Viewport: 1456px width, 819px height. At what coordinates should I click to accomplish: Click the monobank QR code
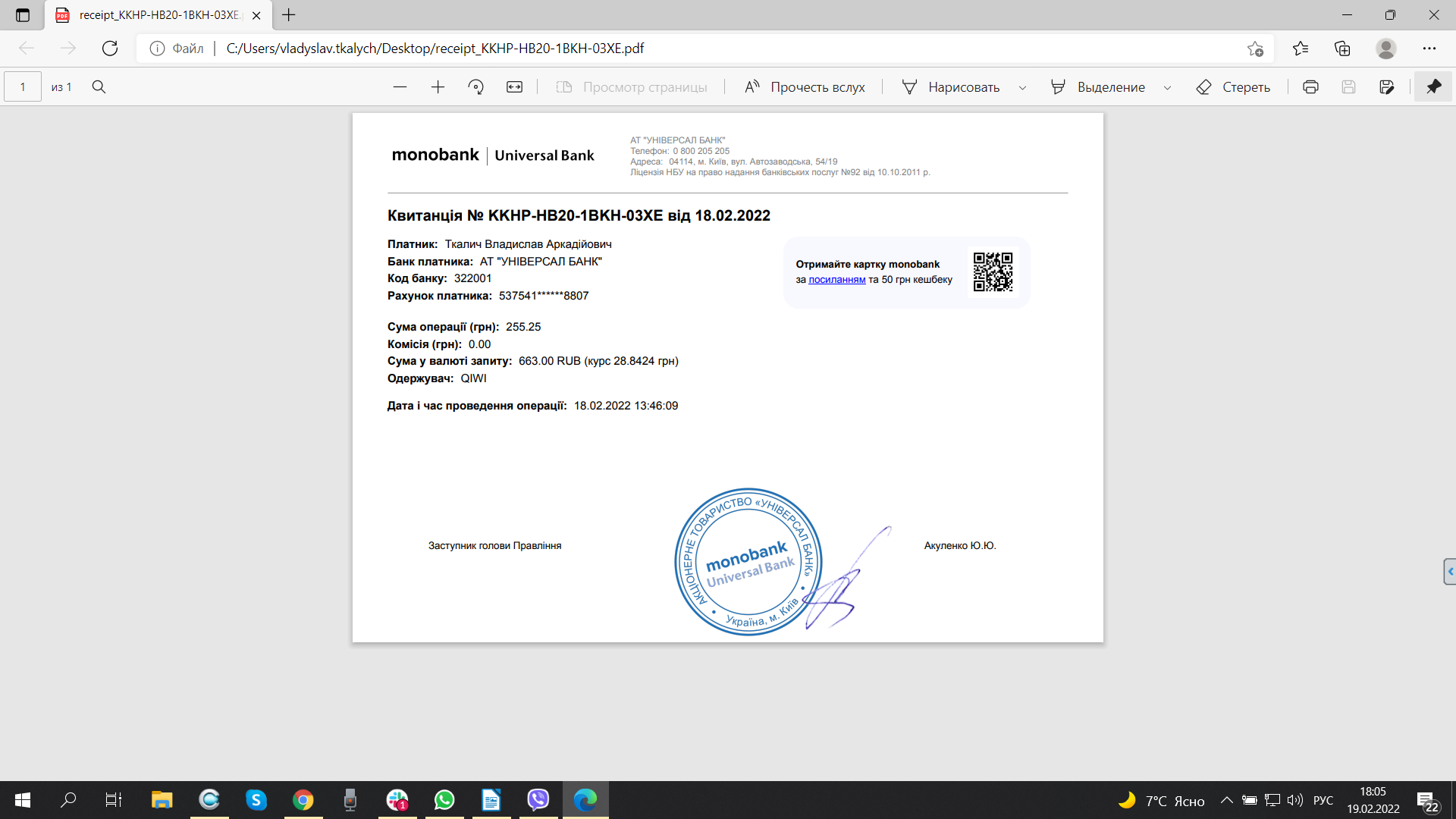click(x=993, y=272)
